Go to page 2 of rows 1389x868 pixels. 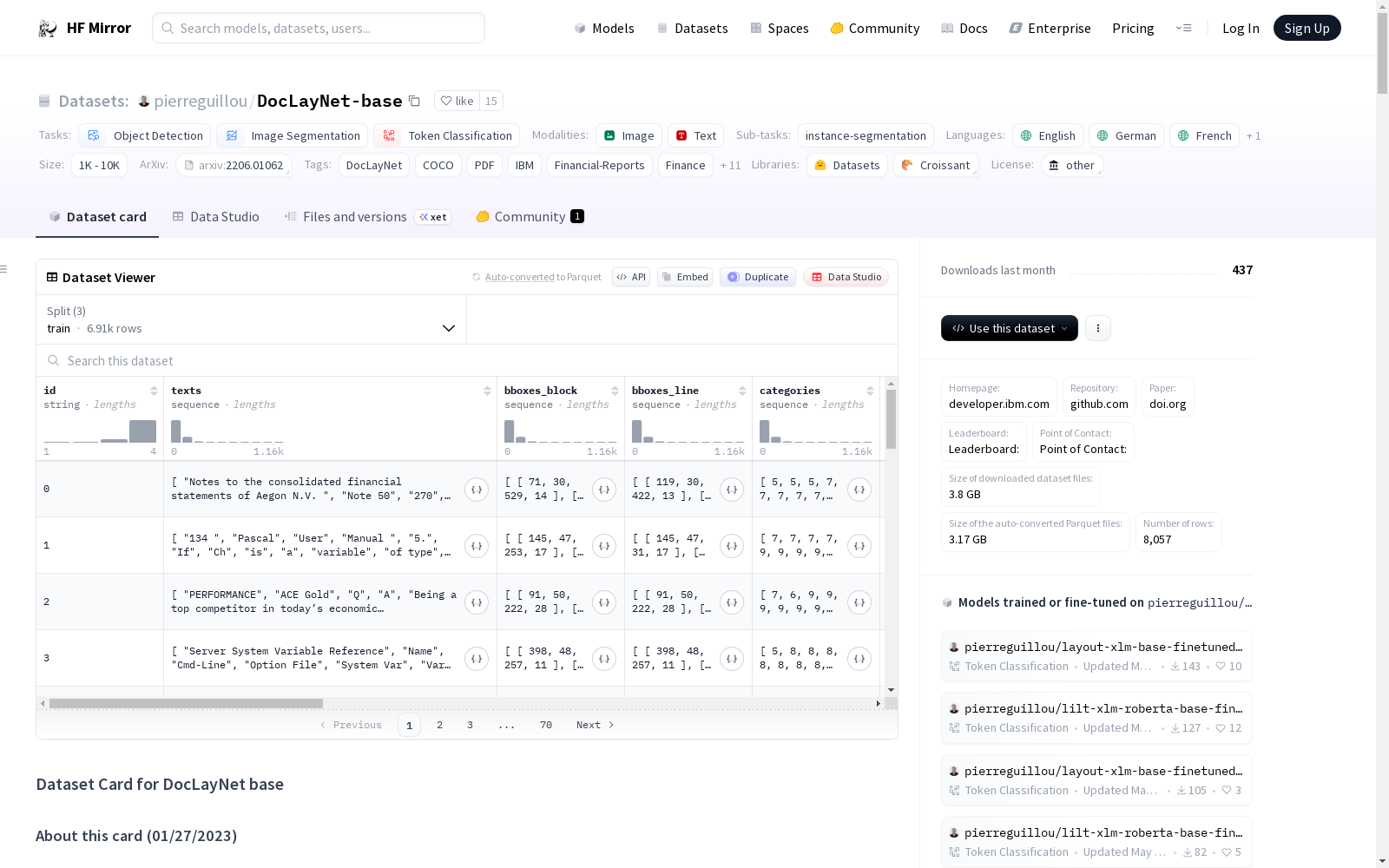[439, 725]
